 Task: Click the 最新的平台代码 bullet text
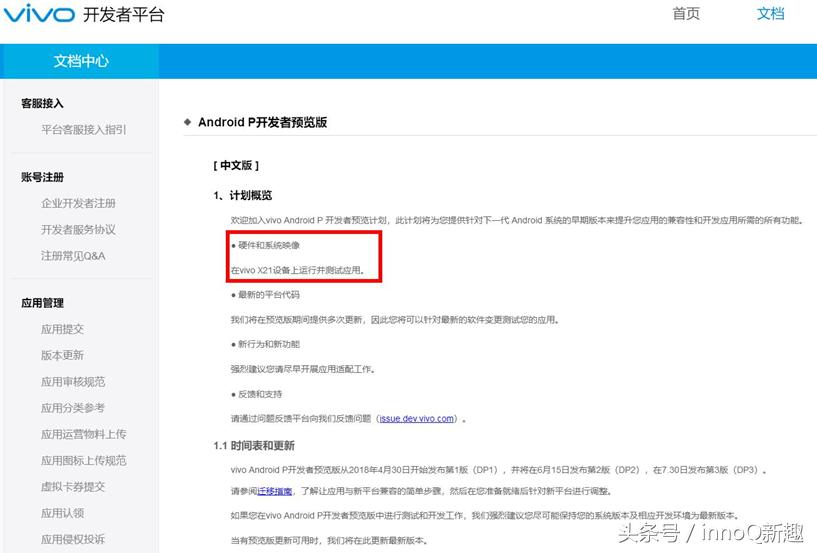[269, 294]
